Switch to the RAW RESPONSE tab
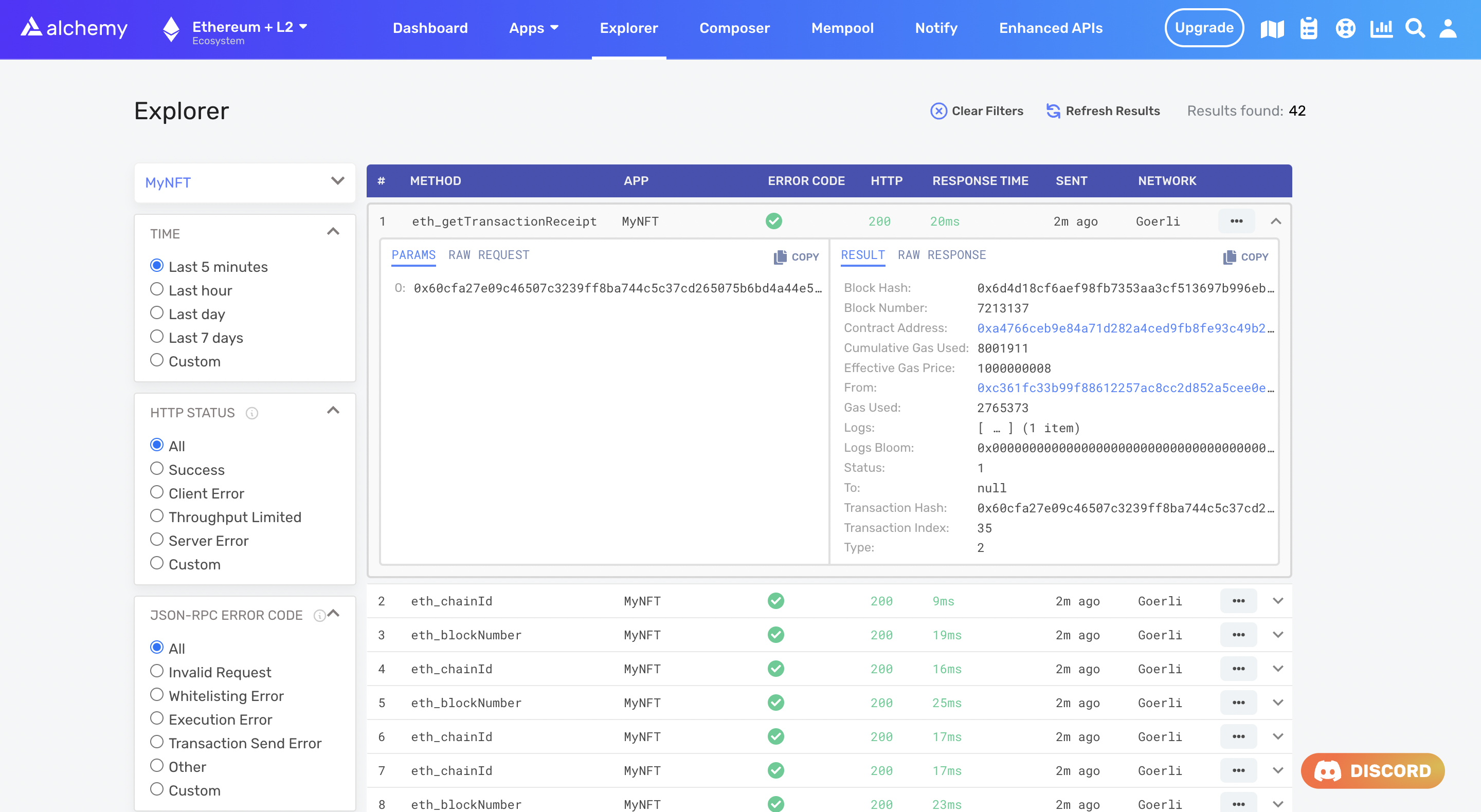 coord(942,255)
